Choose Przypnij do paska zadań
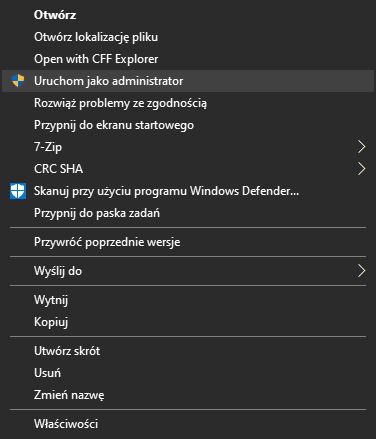This screenshot has width=376, height=439. coord(188,213)
